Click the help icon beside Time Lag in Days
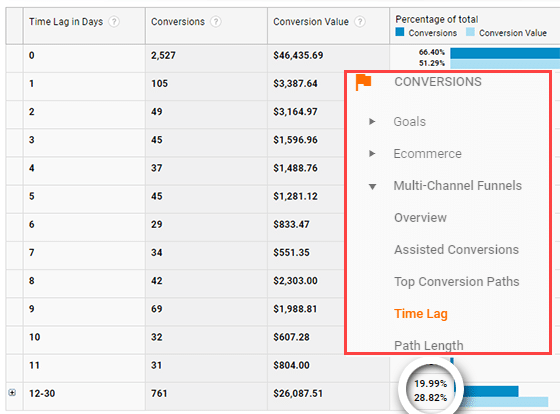The height and width of the screenshot is (414, 560). [114, 22]
